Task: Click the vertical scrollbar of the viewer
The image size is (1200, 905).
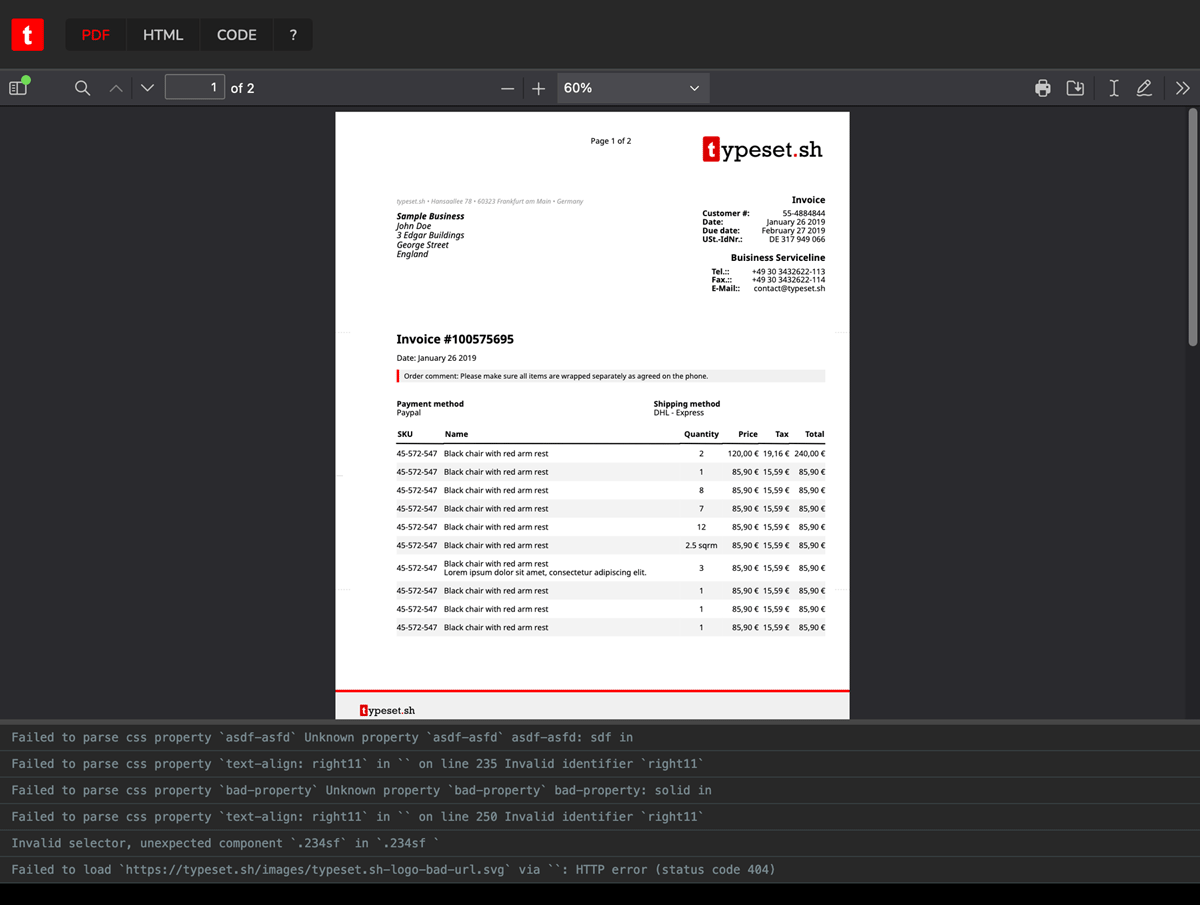Action: point(1192,229)
